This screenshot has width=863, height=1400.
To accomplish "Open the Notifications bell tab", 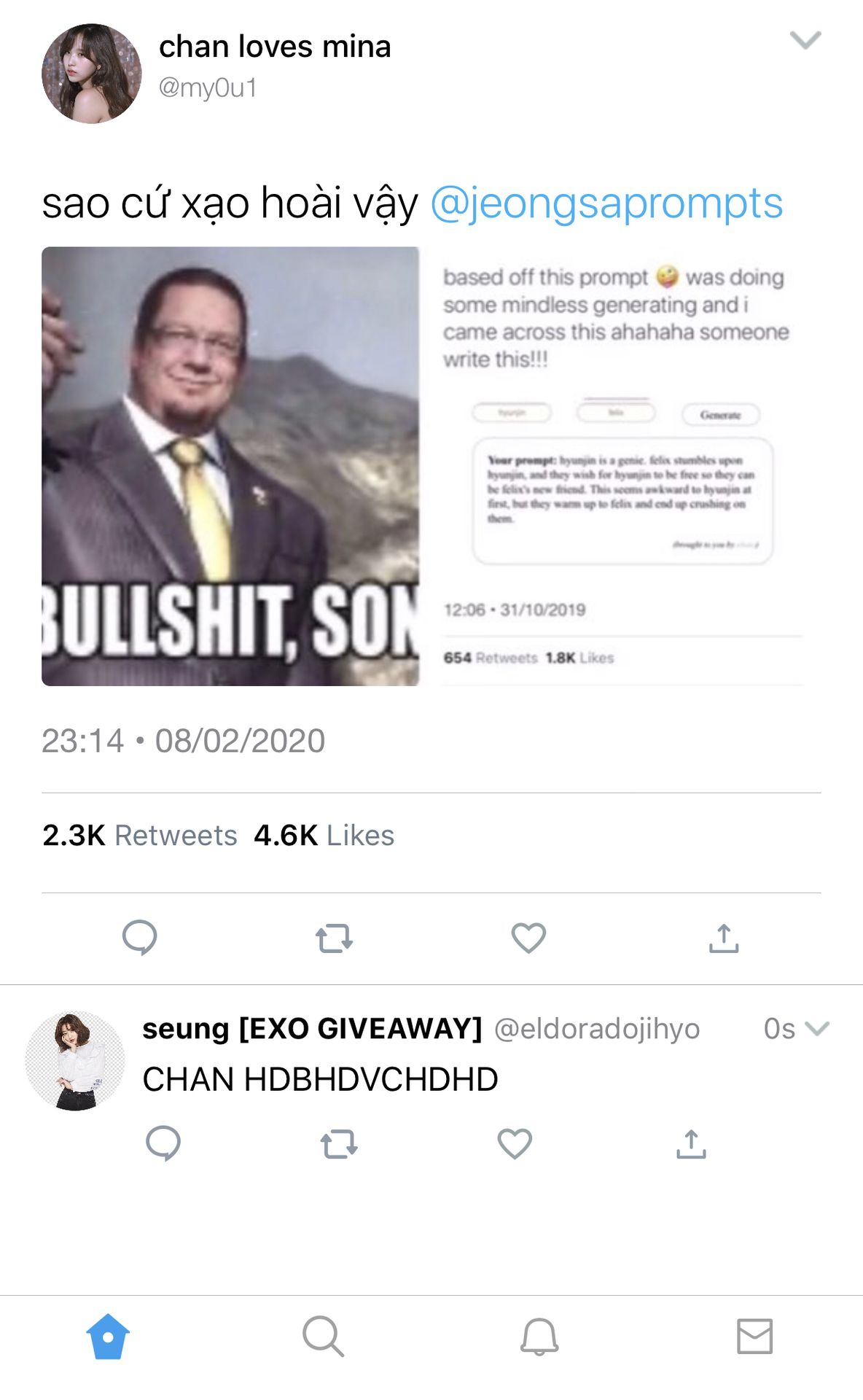I will pyautogui.click(x=539, y=1337).
